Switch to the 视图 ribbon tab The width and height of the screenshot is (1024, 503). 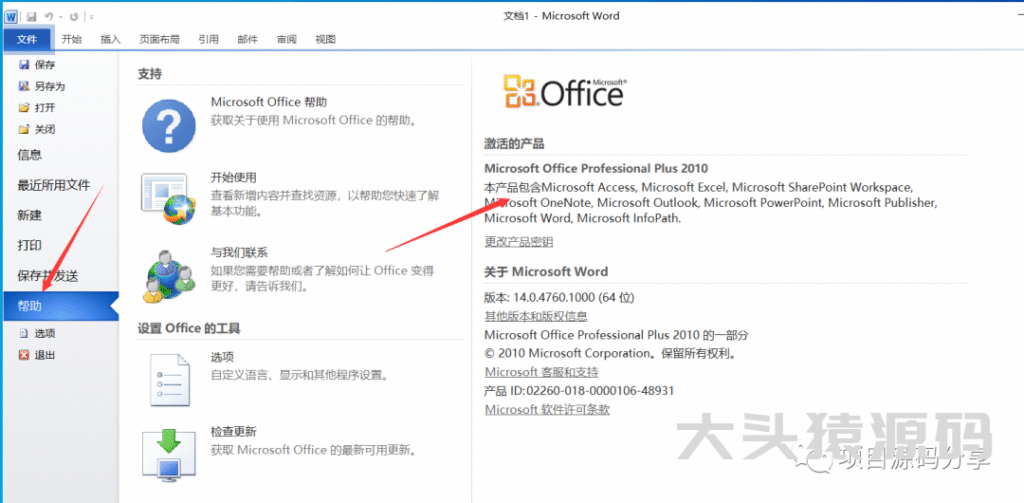[x=325, y=39]
